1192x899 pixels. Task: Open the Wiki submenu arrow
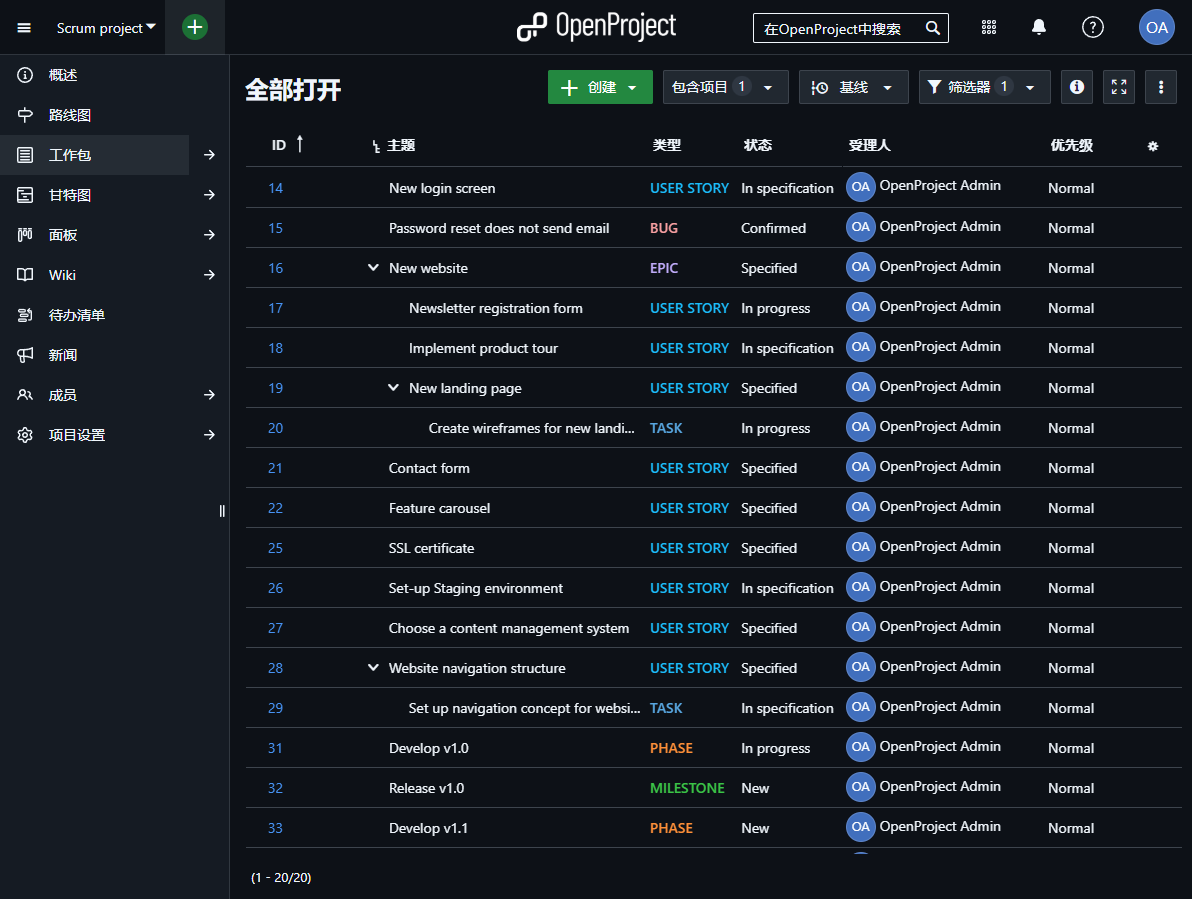click(x=209, y=275)
